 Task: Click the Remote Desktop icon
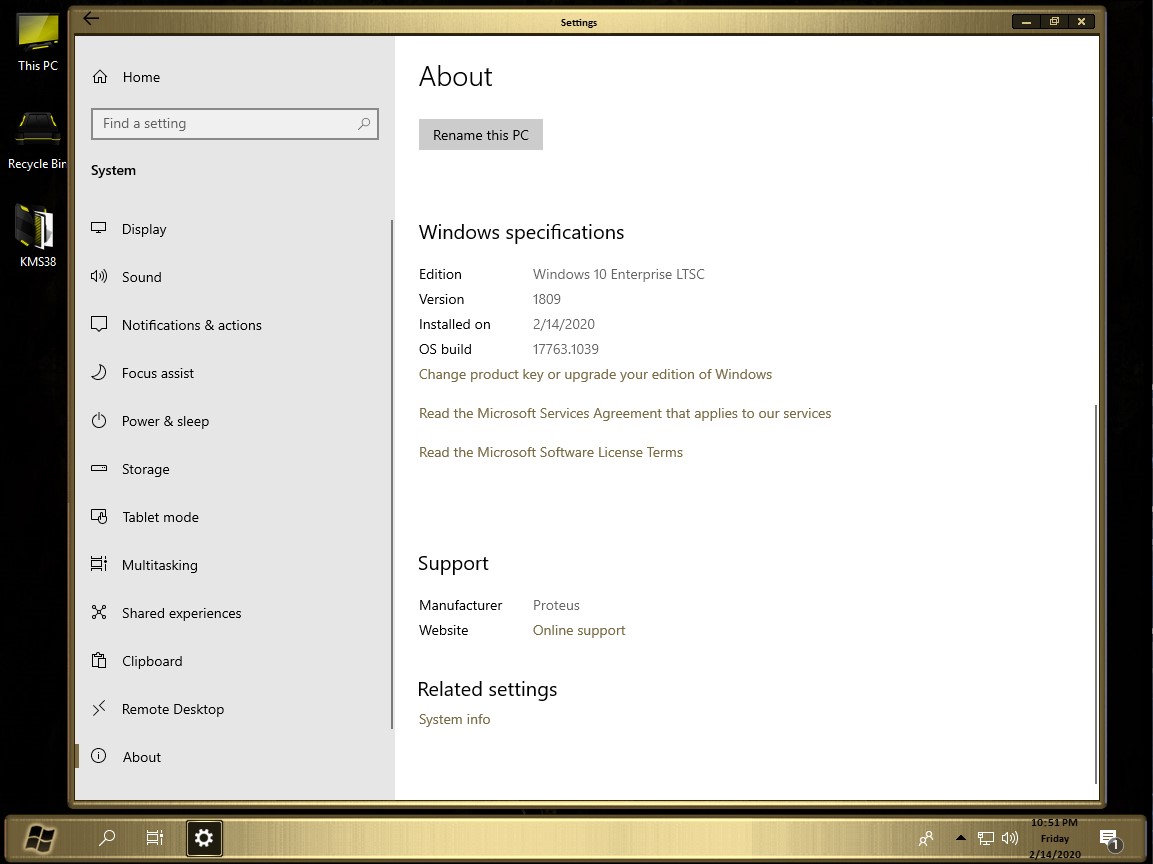pos(99,708)
